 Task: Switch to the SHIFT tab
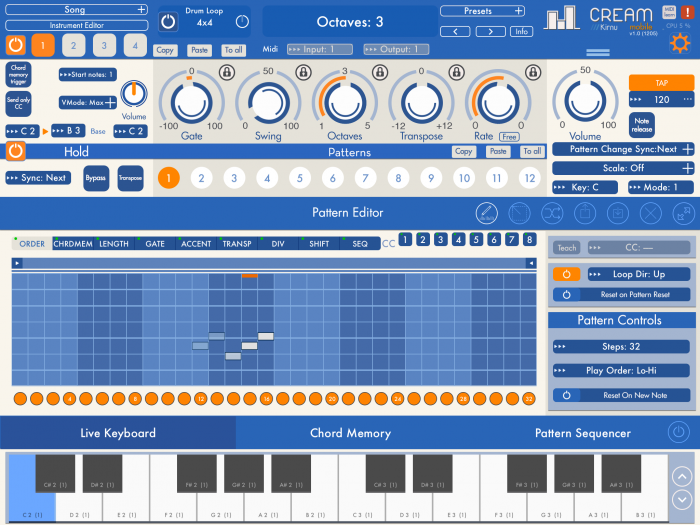pos(319,244)
